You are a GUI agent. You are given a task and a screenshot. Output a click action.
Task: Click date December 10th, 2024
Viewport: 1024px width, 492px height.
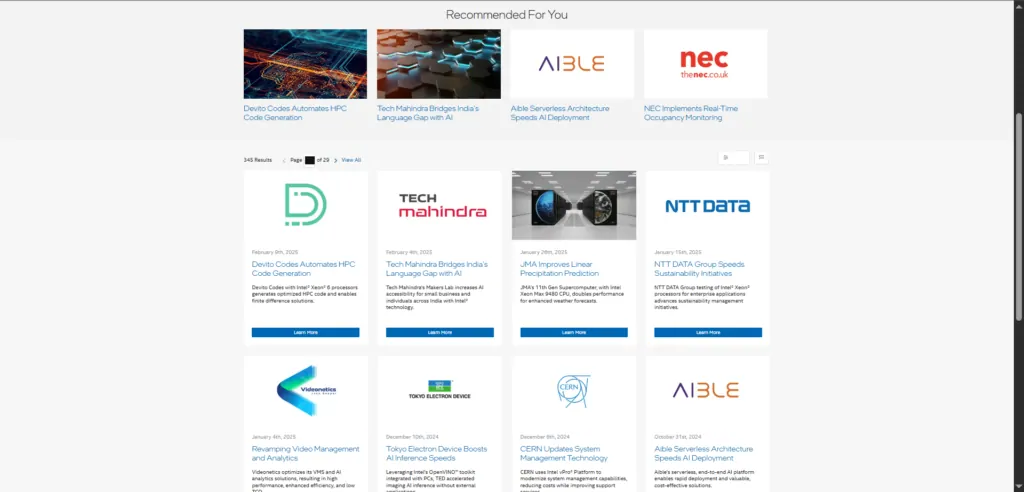411,436
